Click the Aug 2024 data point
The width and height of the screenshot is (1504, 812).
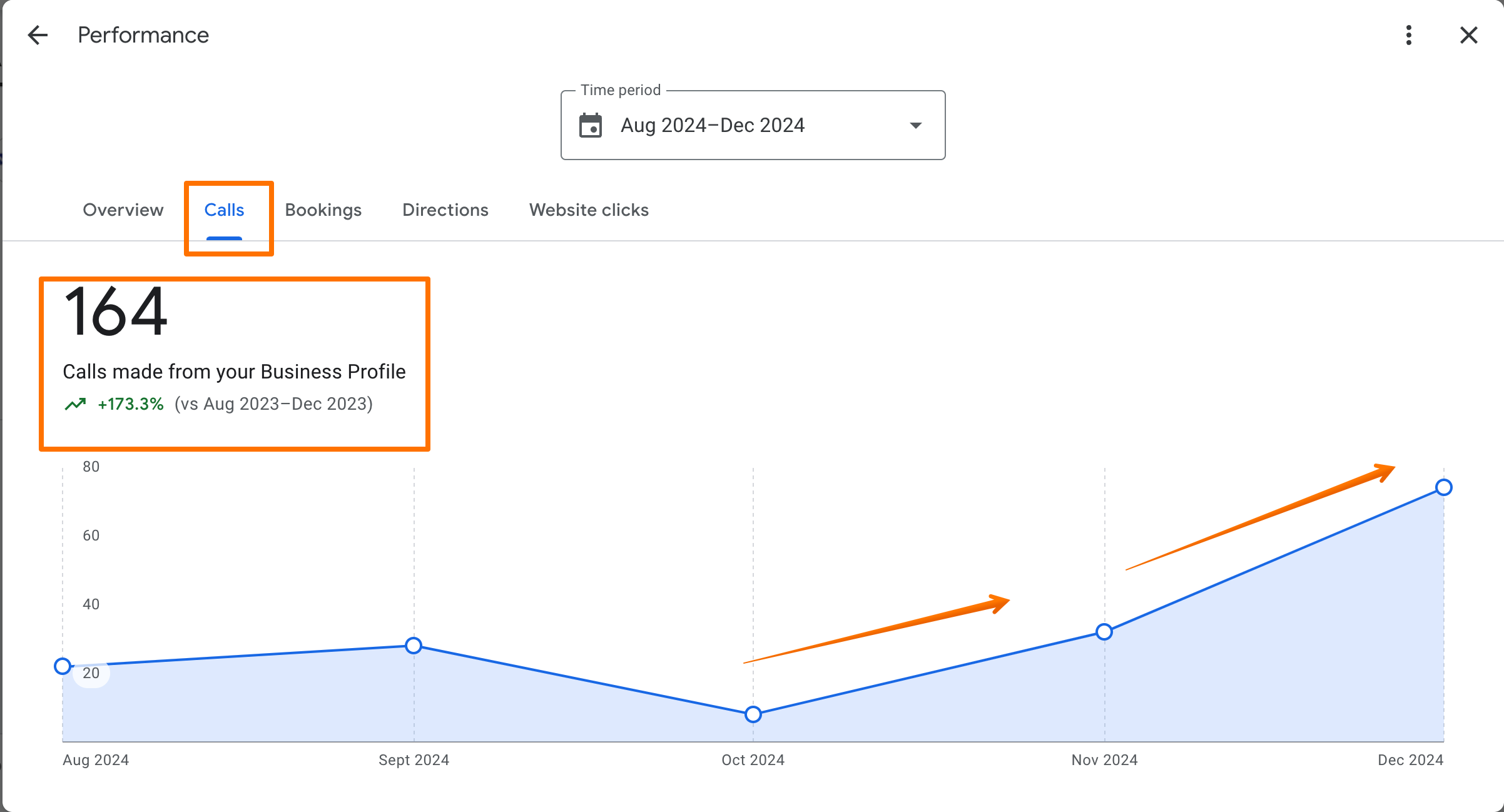(x=63, y=666)
